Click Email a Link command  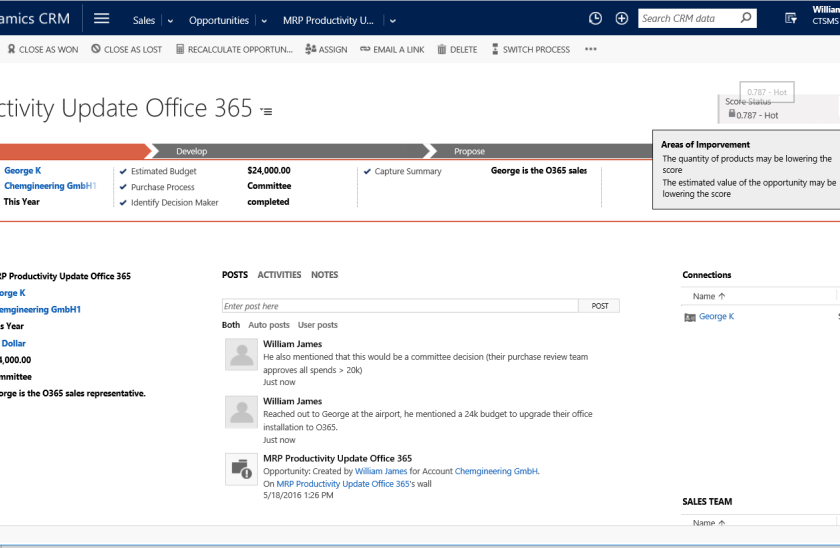pyautogui.click(x=392, y=49)
